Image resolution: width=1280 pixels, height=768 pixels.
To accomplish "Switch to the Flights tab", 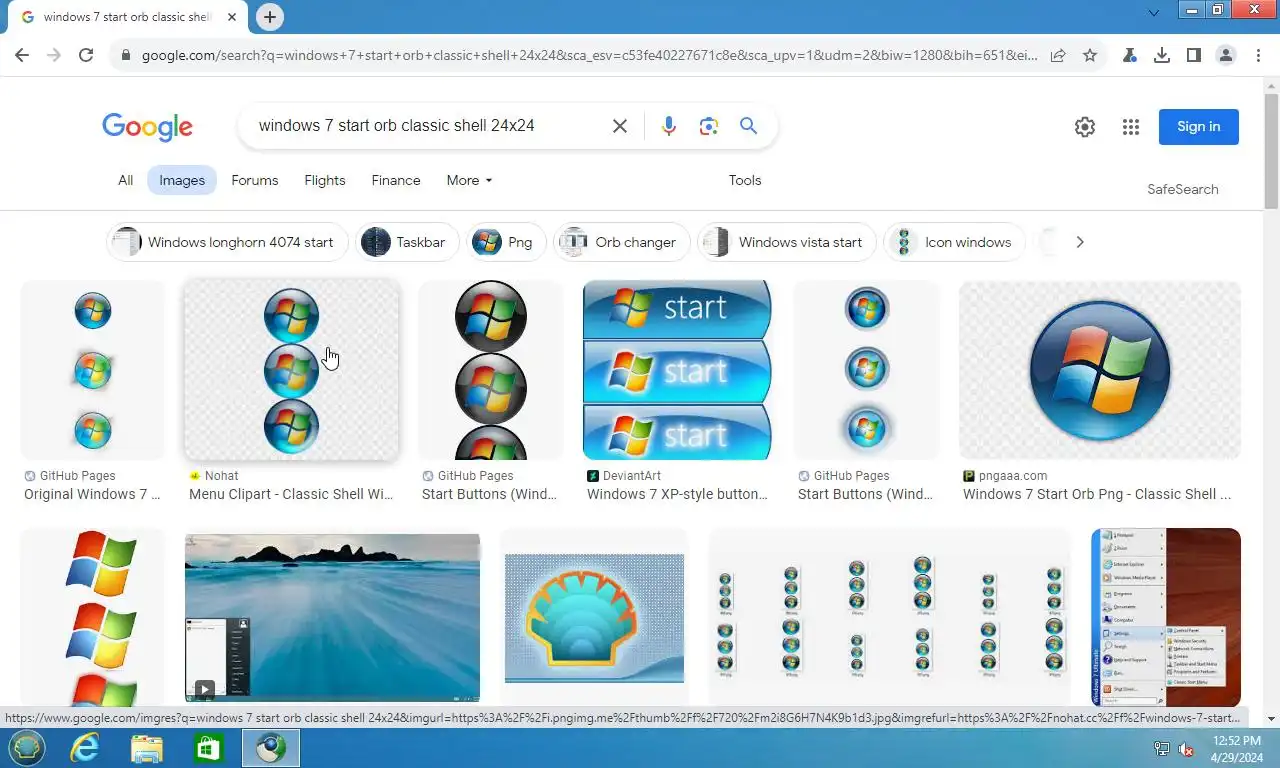I will [325, 180].
